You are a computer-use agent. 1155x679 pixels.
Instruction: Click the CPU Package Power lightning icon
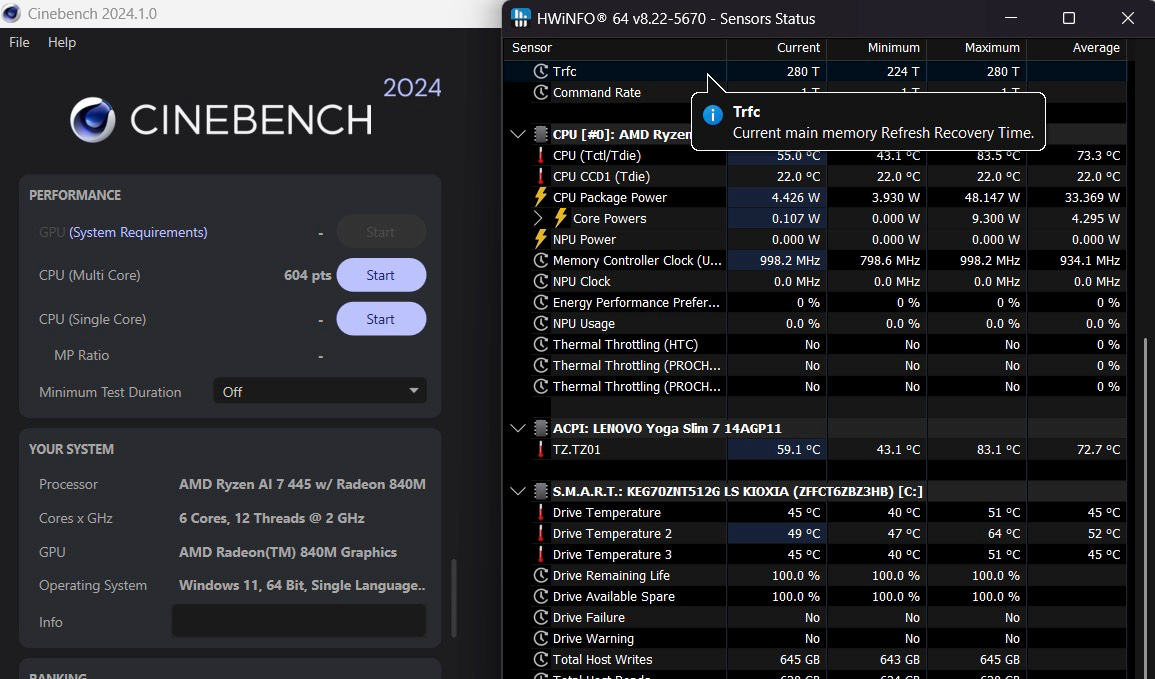(541, 197)
